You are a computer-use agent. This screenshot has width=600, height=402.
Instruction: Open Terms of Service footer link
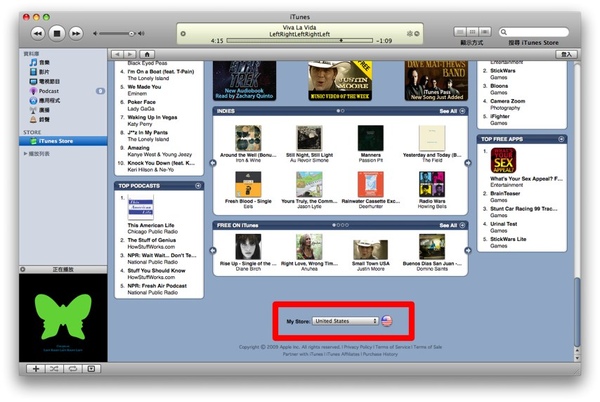point(393,347)
